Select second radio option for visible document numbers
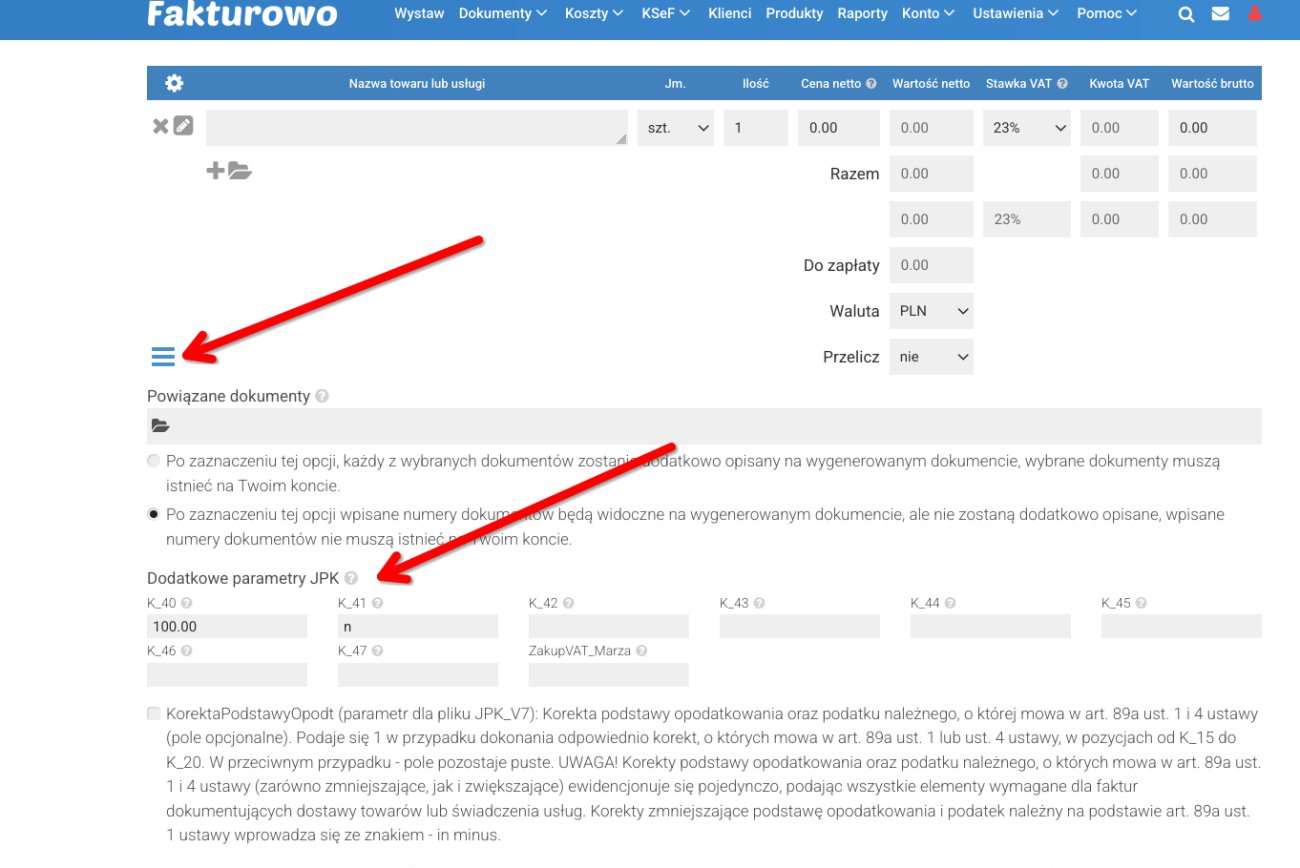 tap(153, 514)
